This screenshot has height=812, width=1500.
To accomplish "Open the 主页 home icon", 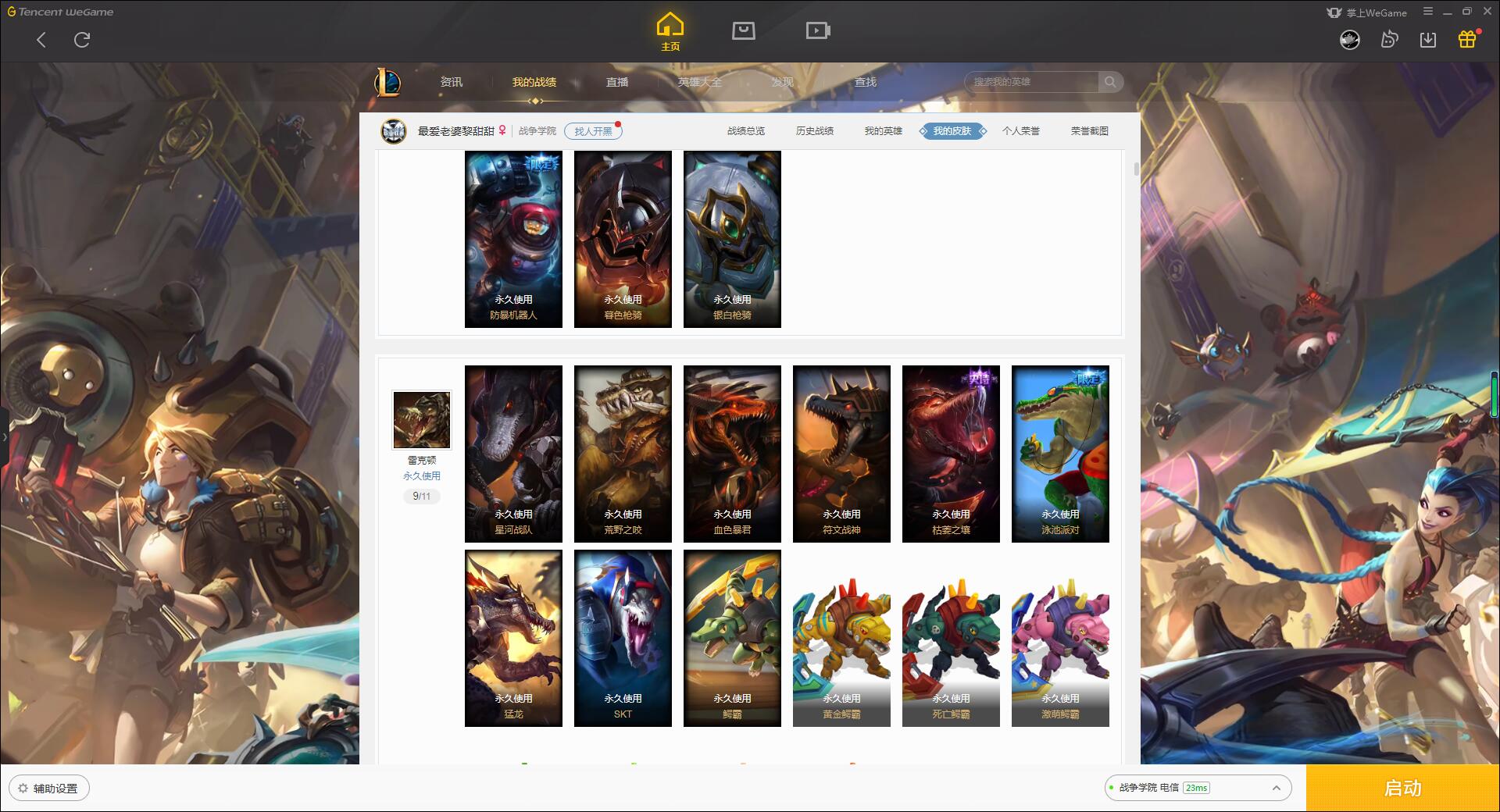I will (x=670, y=31).
